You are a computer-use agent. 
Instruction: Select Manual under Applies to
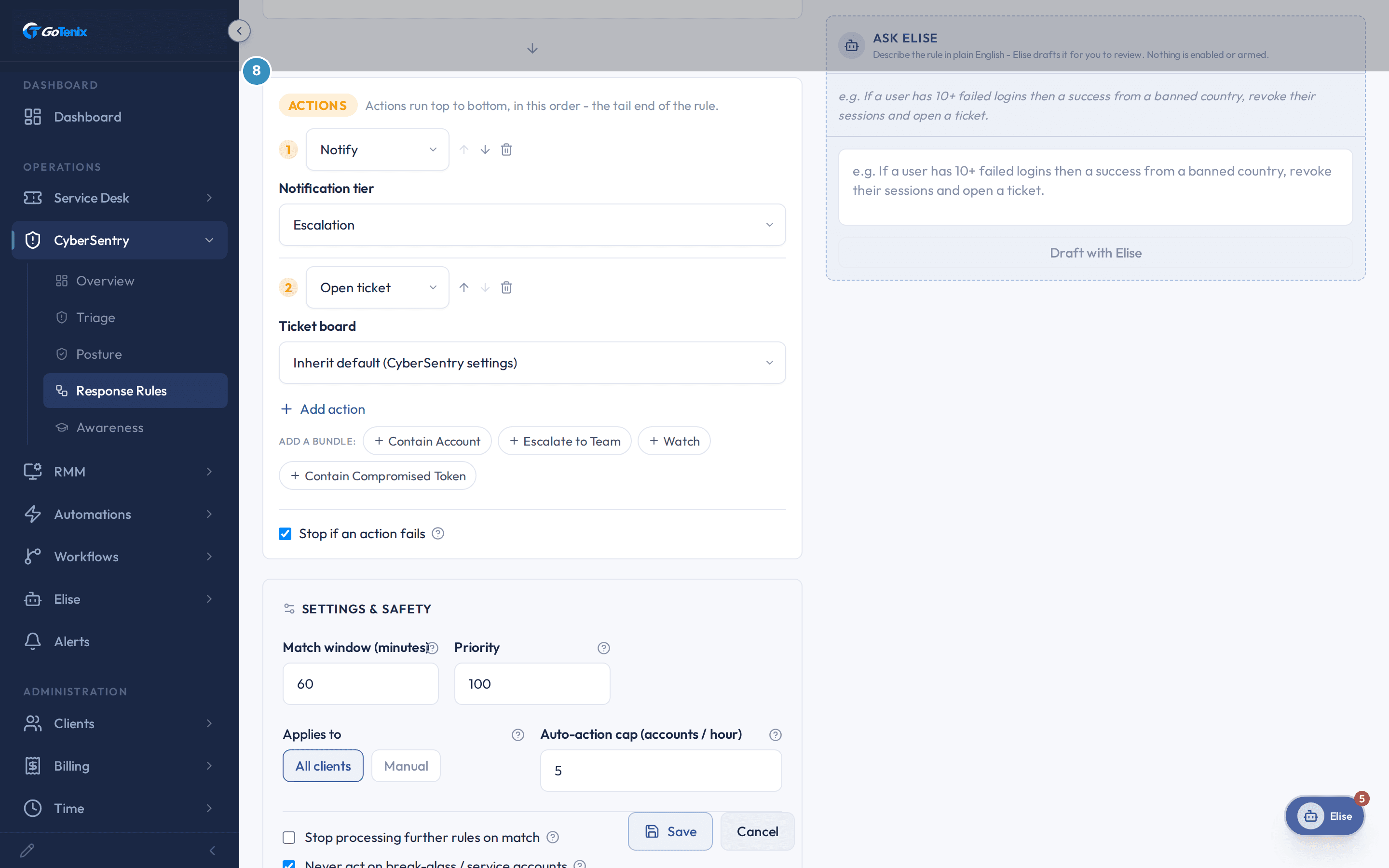point(406,766)
